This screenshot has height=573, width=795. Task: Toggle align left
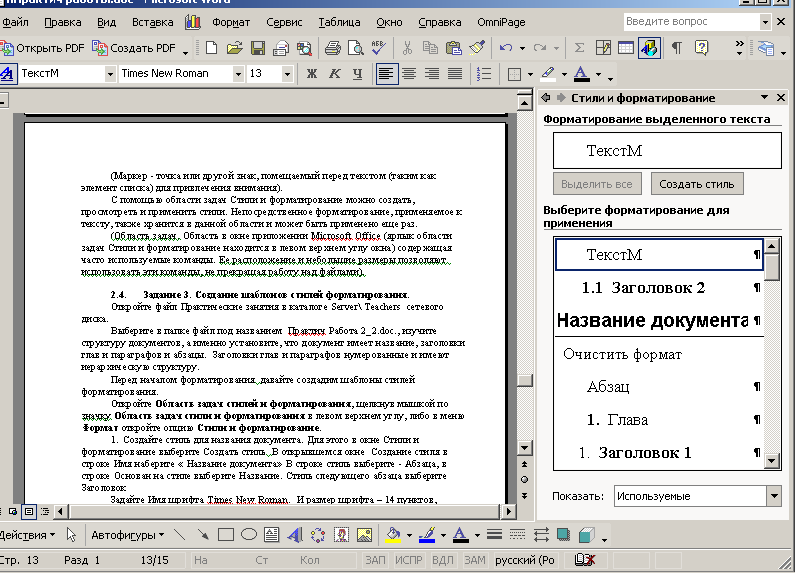[x=386, y=74]
